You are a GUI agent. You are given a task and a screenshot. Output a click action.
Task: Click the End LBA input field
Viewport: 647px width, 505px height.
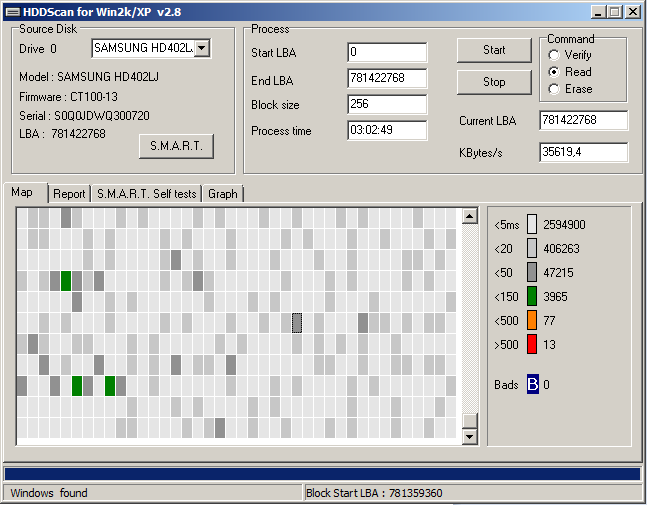(387, 78)
